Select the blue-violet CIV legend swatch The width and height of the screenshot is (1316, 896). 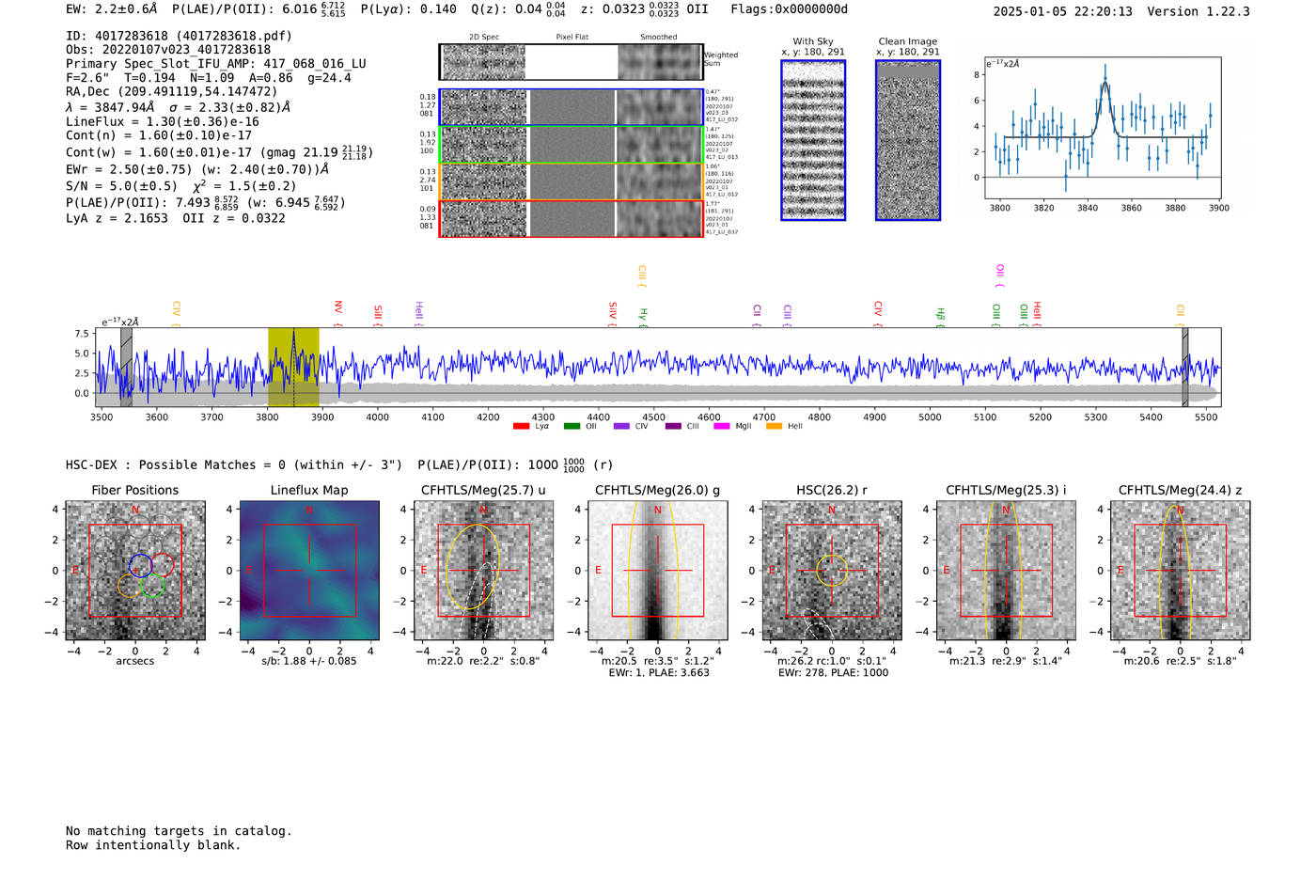[x=621, y=426]
